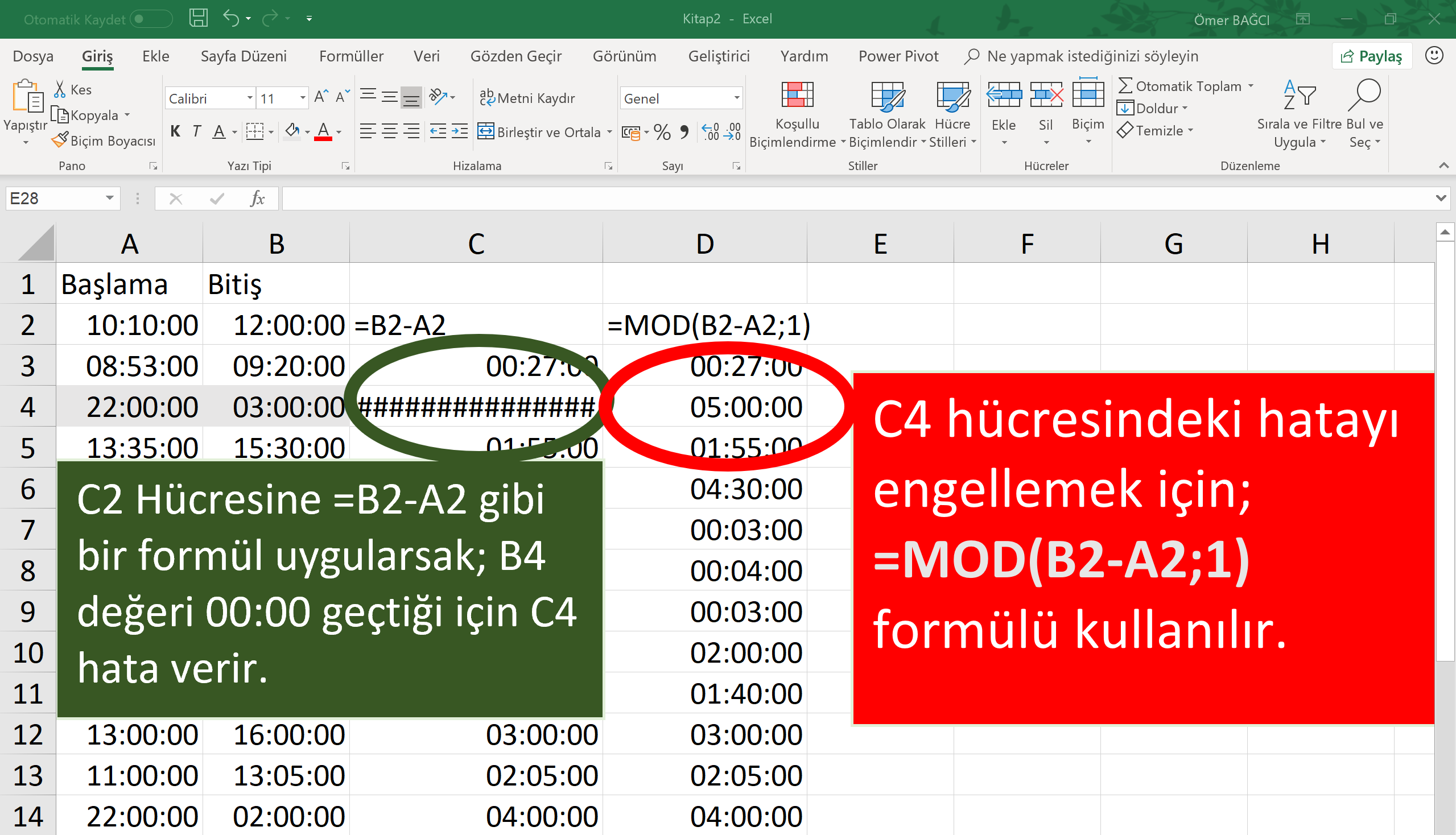Image resolution: width=1456 pixels, height=835 pixels.
Task: Expand the border style dropdown arrow
Action: [270, 131]
